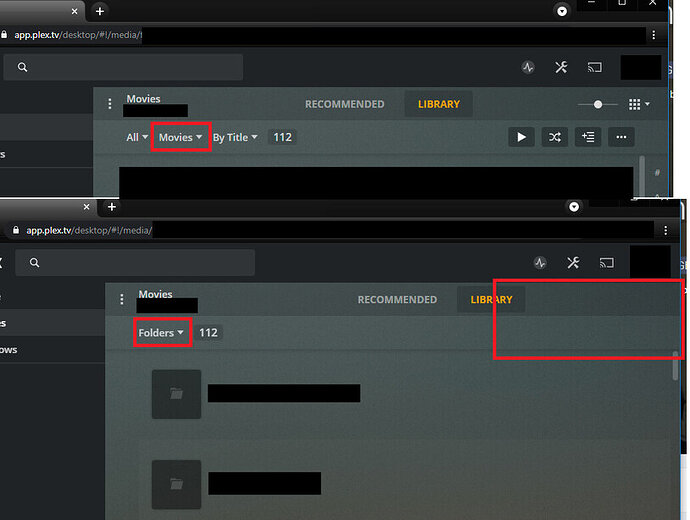Image resolution: width=690 pixels, height=520 pixels.
Task: Open the three-dot more actions button
Action: click(x=621, y=137)
